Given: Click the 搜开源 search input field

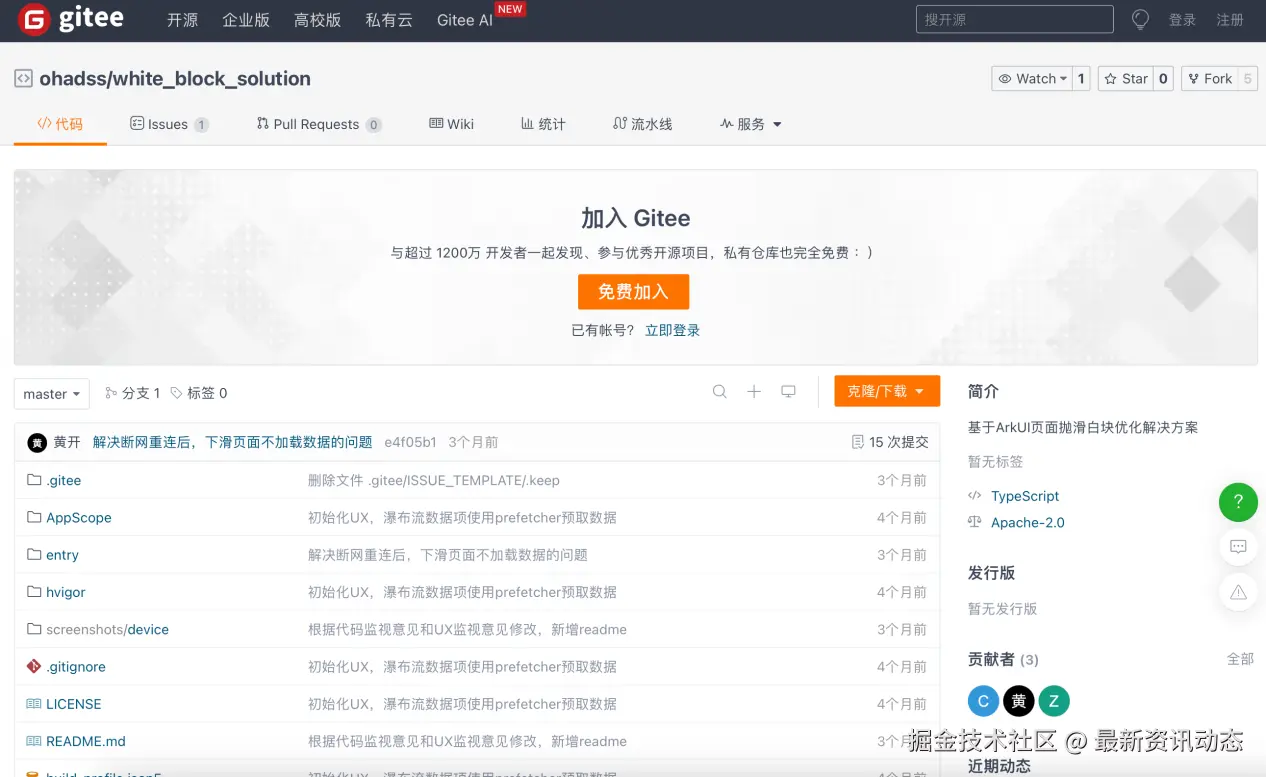Looking at the screenshot, I should 1013,19.
